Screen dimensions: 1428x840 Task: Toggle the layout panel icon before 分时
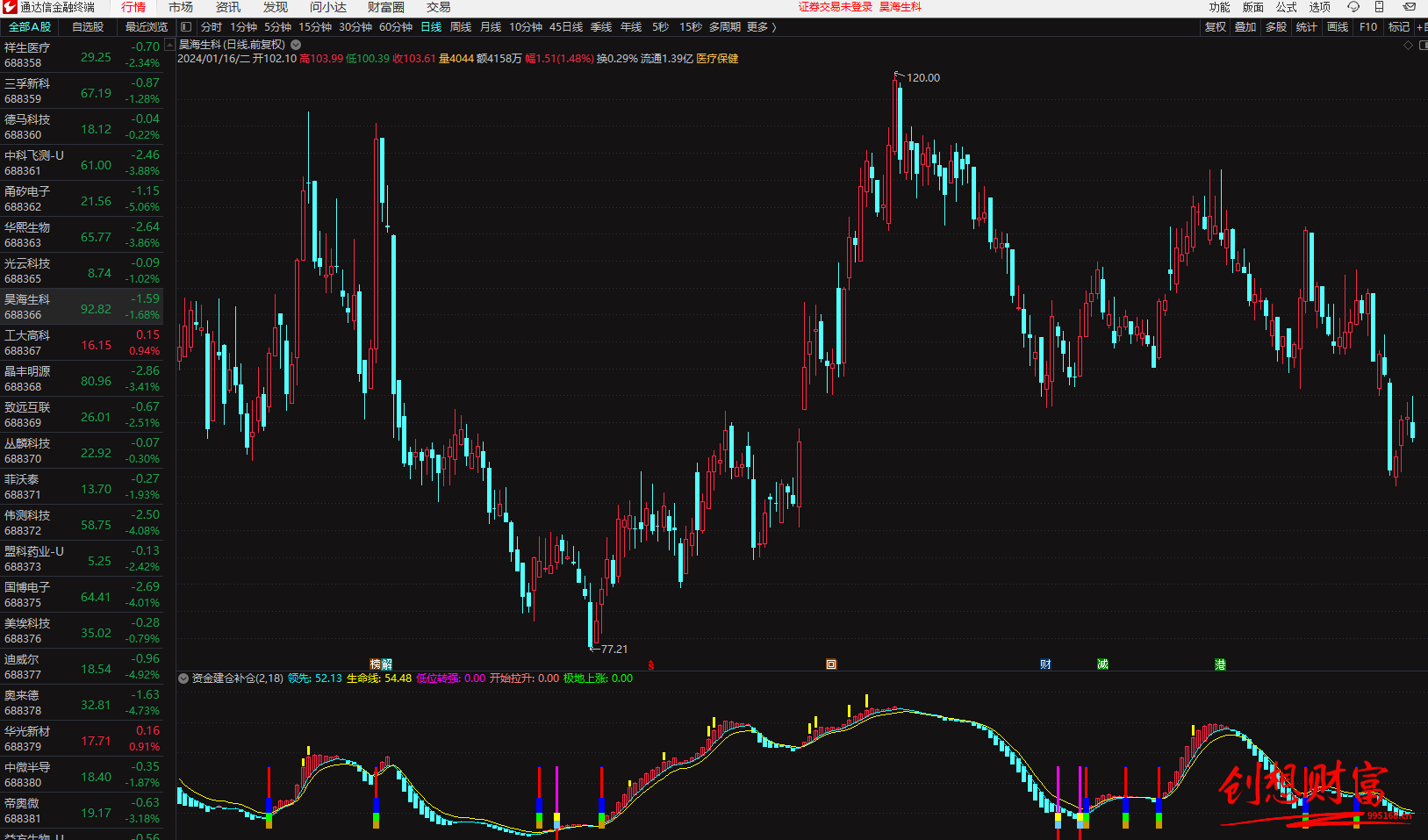[x=186, y=27]
